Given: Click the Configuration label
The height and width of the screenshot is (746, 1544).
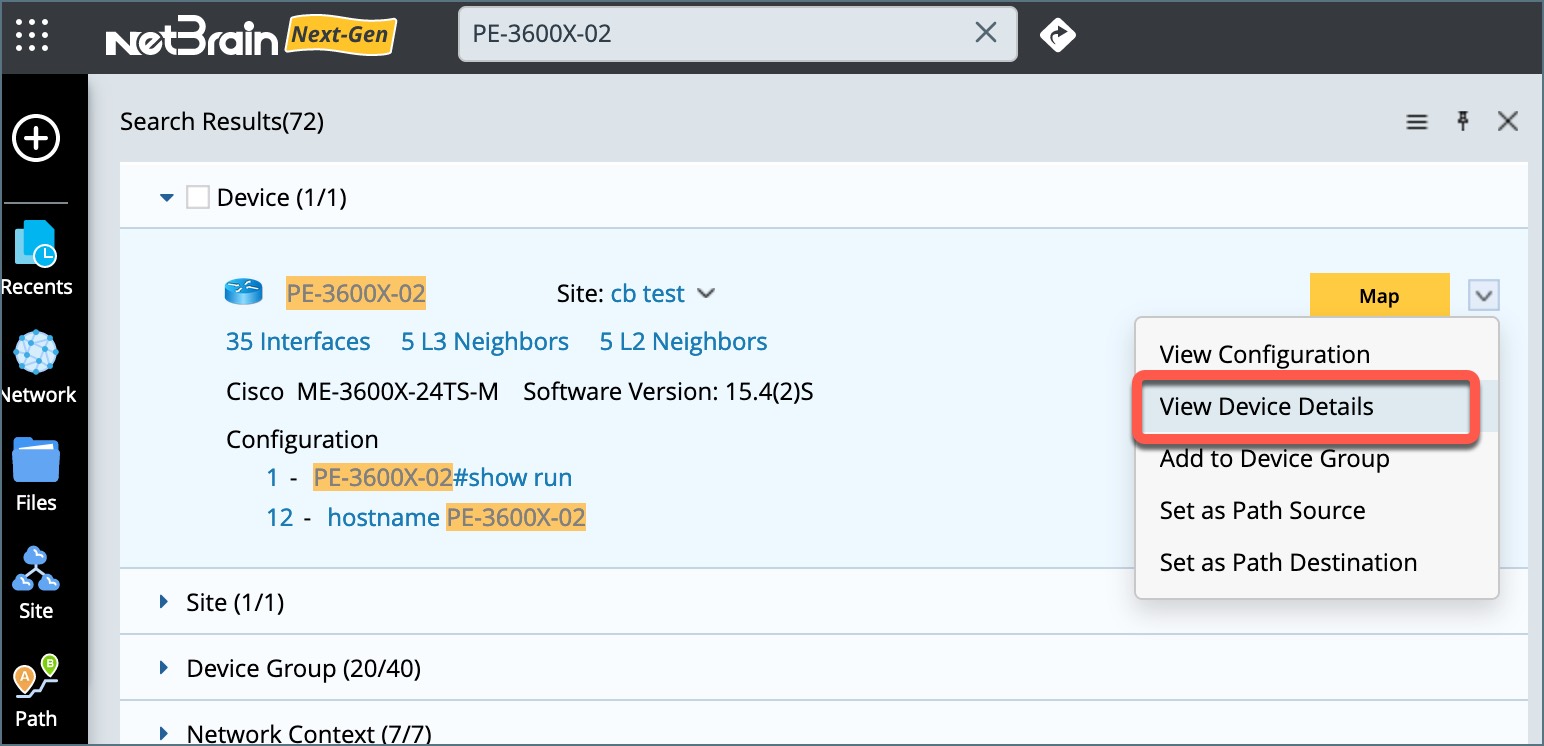Looking at the screenshot, I should point(302,440).
